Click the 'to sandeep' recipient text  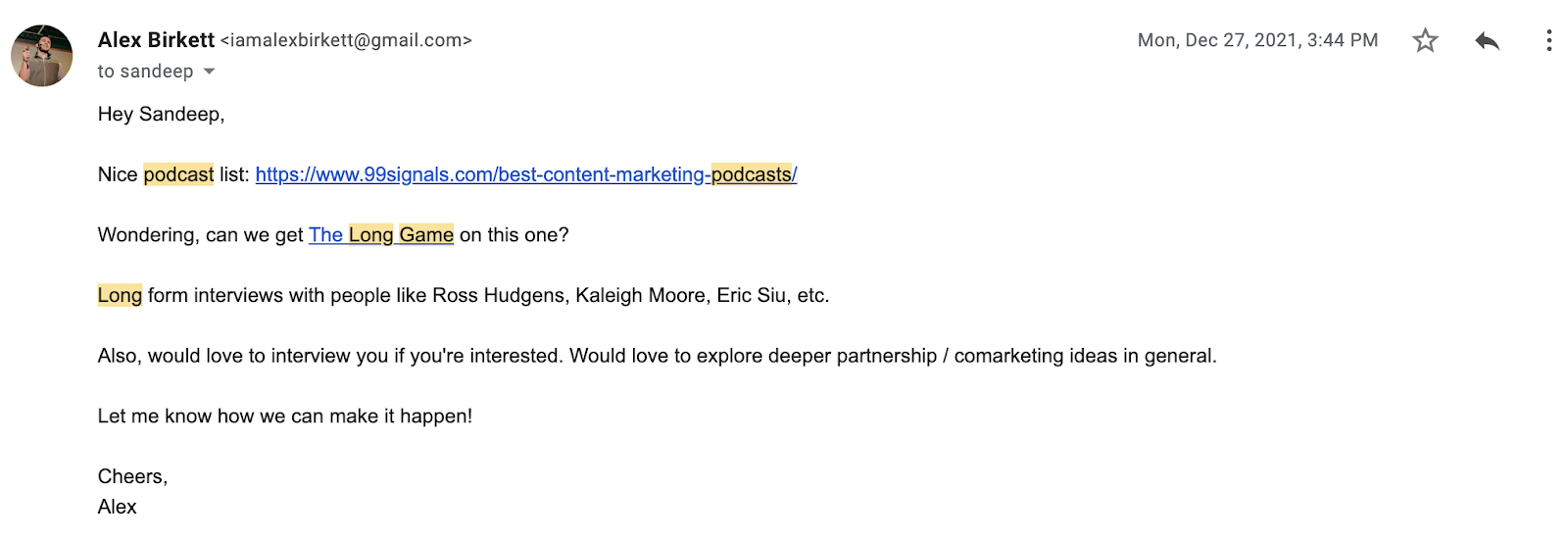coord(145,72)
